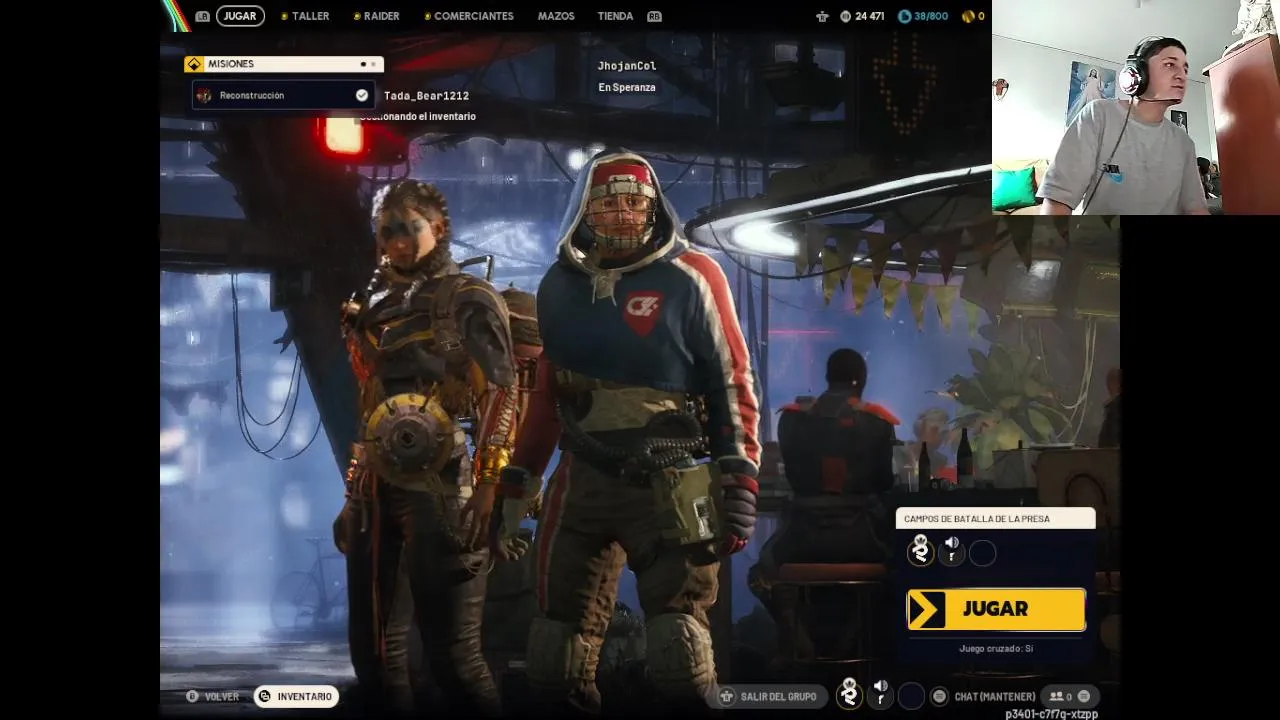Click the first squad avatar in bottom bar
1280x720 pixels.
849,694
